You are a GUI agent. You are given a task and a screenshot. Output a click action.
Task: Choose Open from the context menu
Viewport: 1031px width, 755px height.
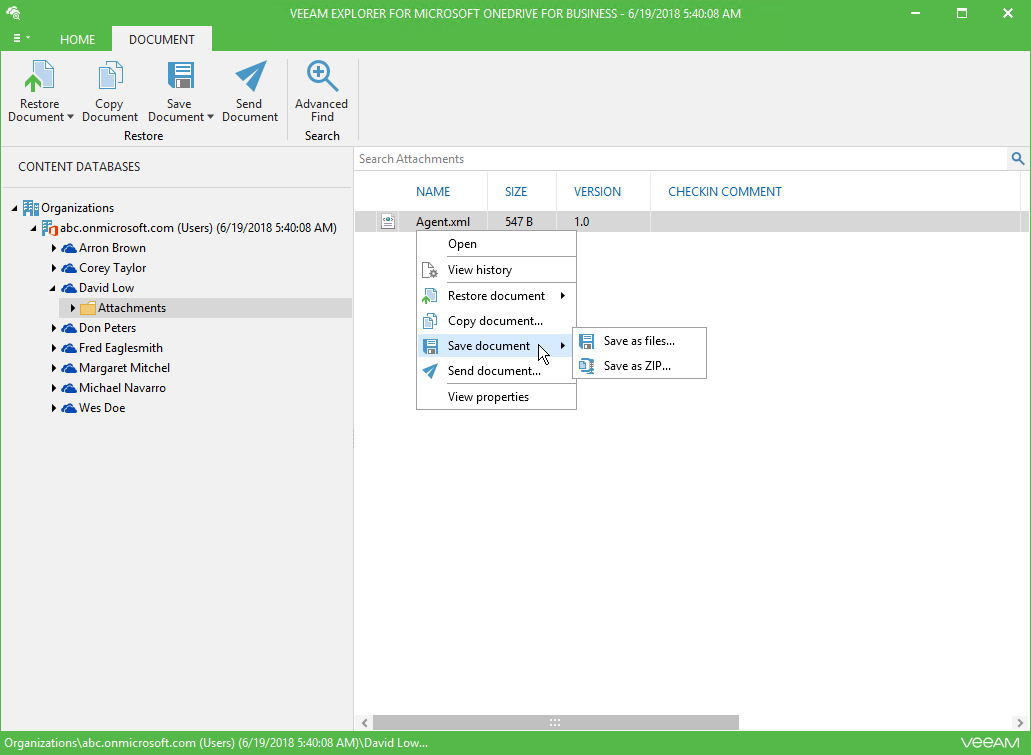pyautogui.click(x=497, y=244)
